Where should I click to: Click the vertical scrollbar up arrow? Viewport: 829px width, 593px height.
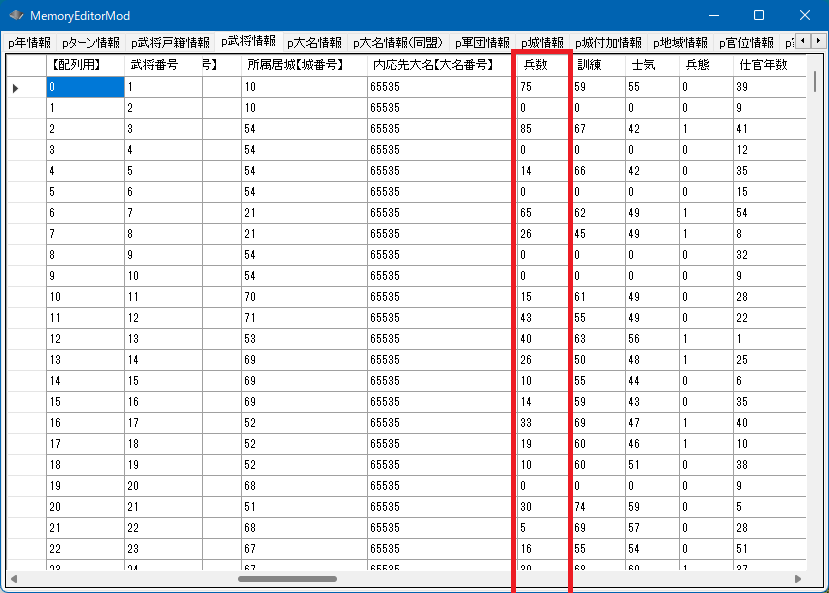point(814,61)
